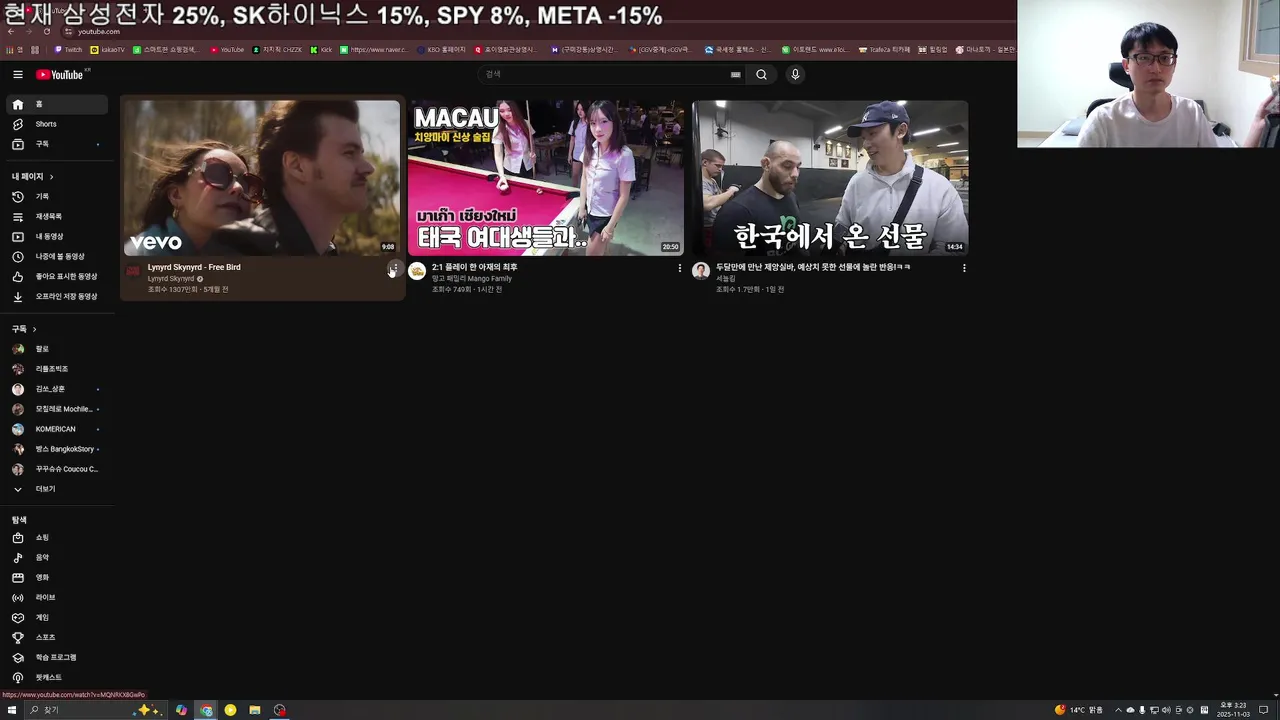Open Shorts from the sidebar
Viewport: 1280px width, 720px height.
[x=57, y=124]
